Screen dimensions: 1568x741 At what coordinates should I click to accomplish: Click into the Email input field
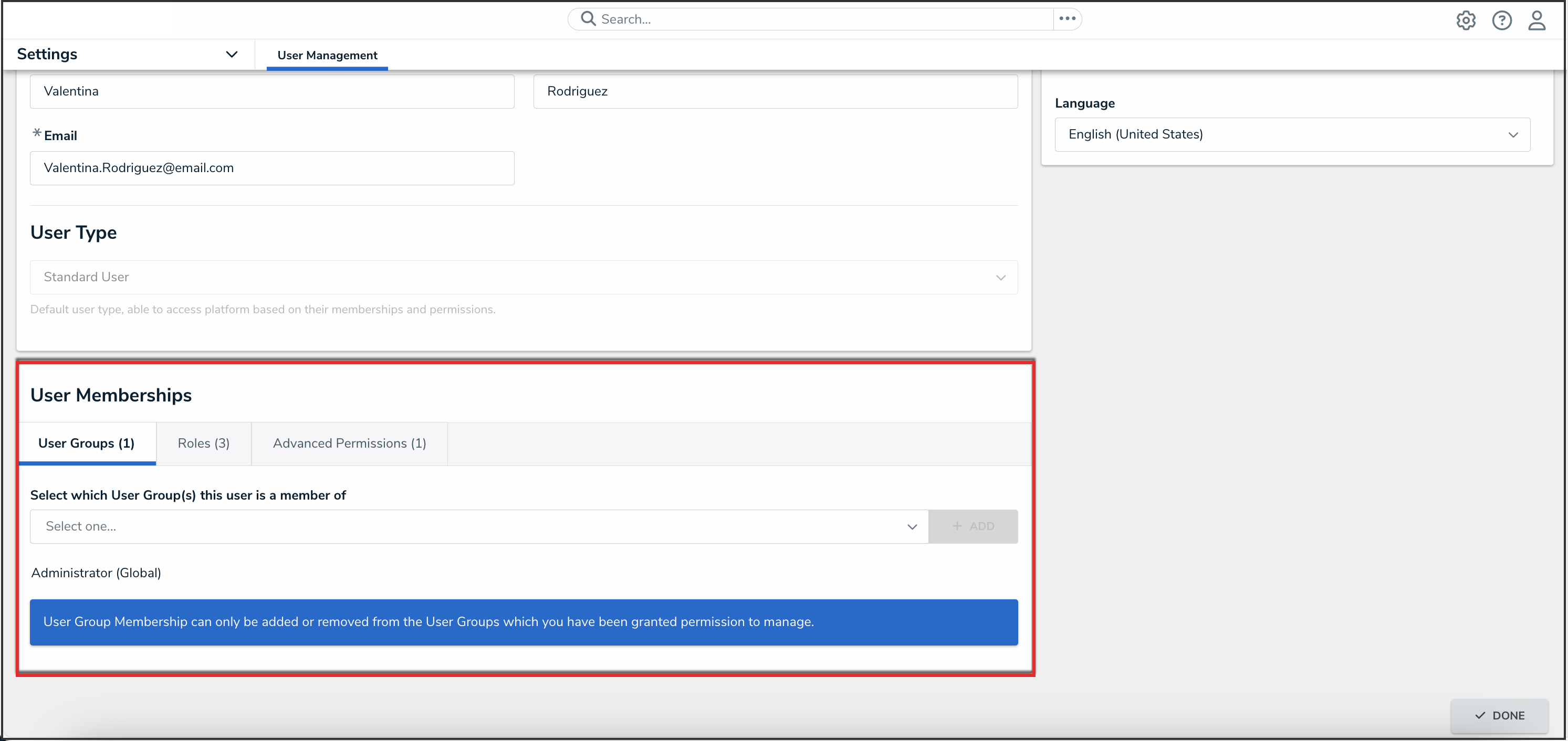tap(271, 168)
